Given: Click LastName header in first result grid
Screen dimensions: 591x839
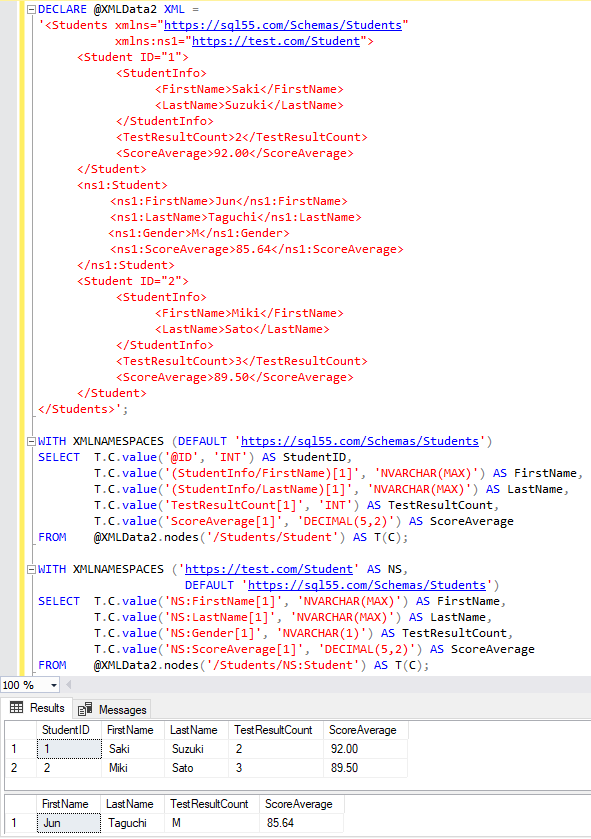Looking at the screenshot, I should (x=196, y=730).
